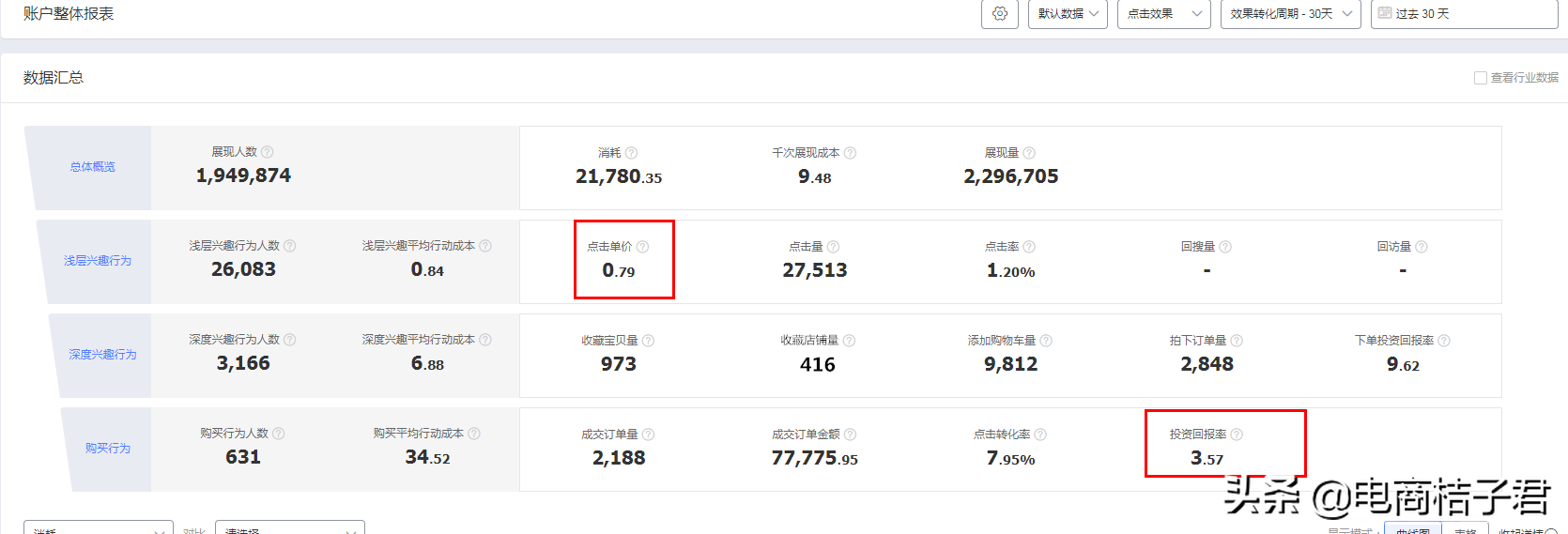The width and height of the screenshot is (1568, 534).
Task: Click the question mark beside 展现量
Action: pos(1029,153)
